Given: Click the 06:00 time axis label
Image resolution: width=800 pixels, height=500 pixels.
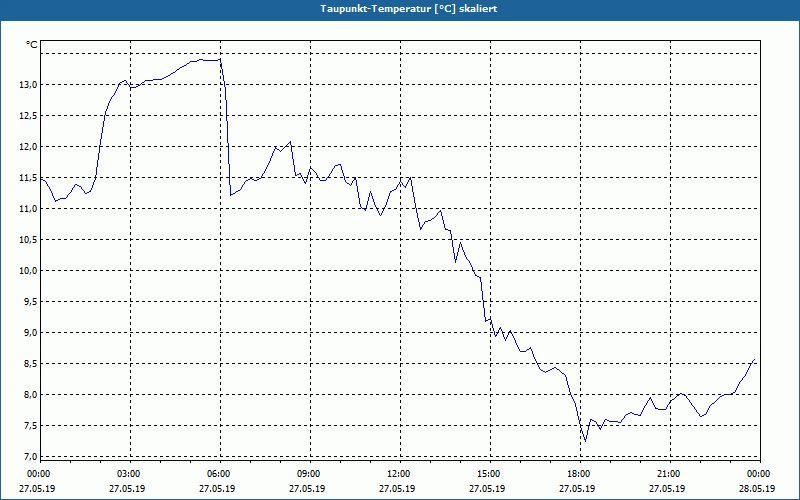Looking at the screenshot, I should [217, 474].
